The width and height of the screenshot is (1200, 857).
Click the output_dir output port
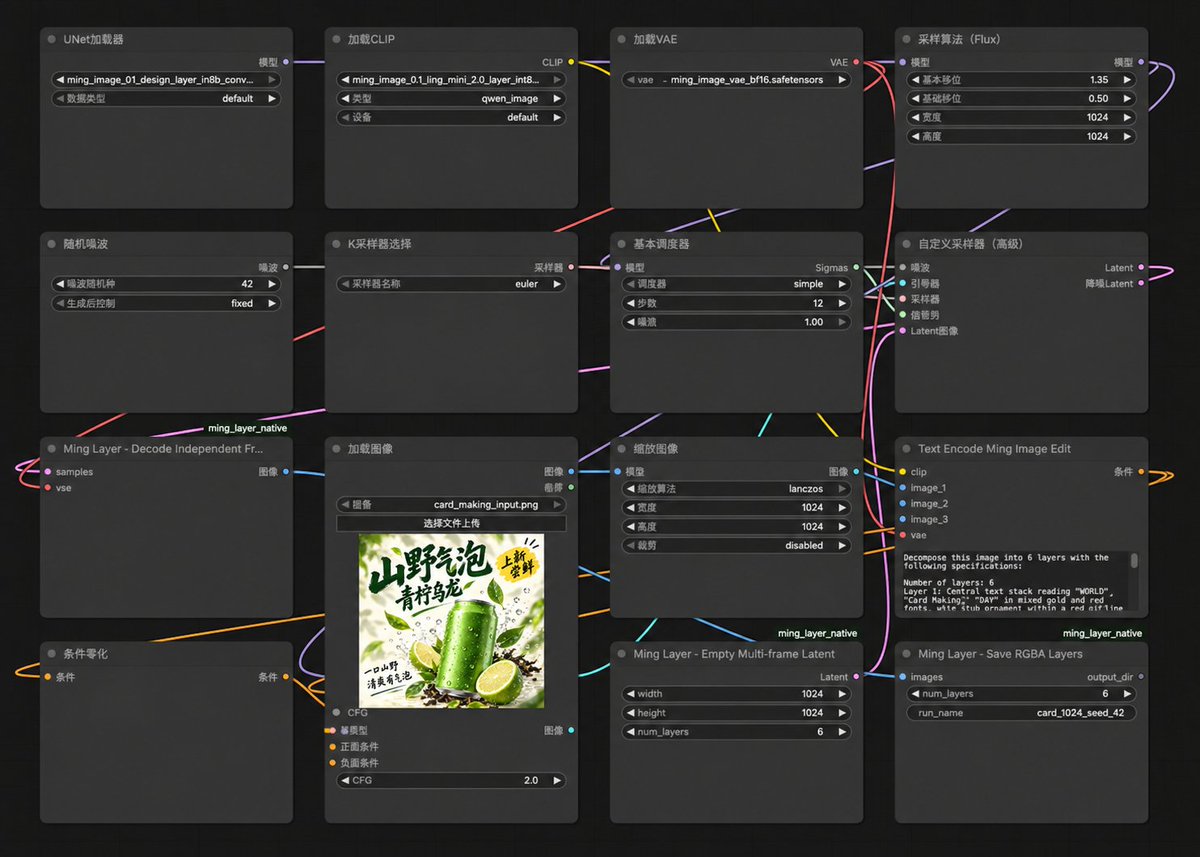(1142, 677)
